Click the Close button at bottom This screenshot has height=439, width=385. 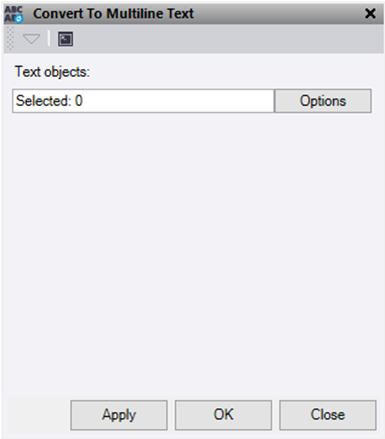click(x=328, y=415)
